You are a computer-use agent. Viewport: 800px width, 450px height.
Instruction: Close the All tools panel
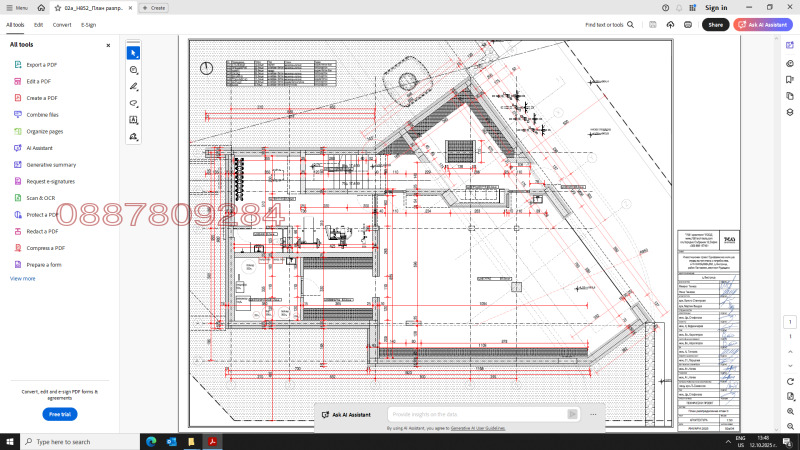coord(108,45)
